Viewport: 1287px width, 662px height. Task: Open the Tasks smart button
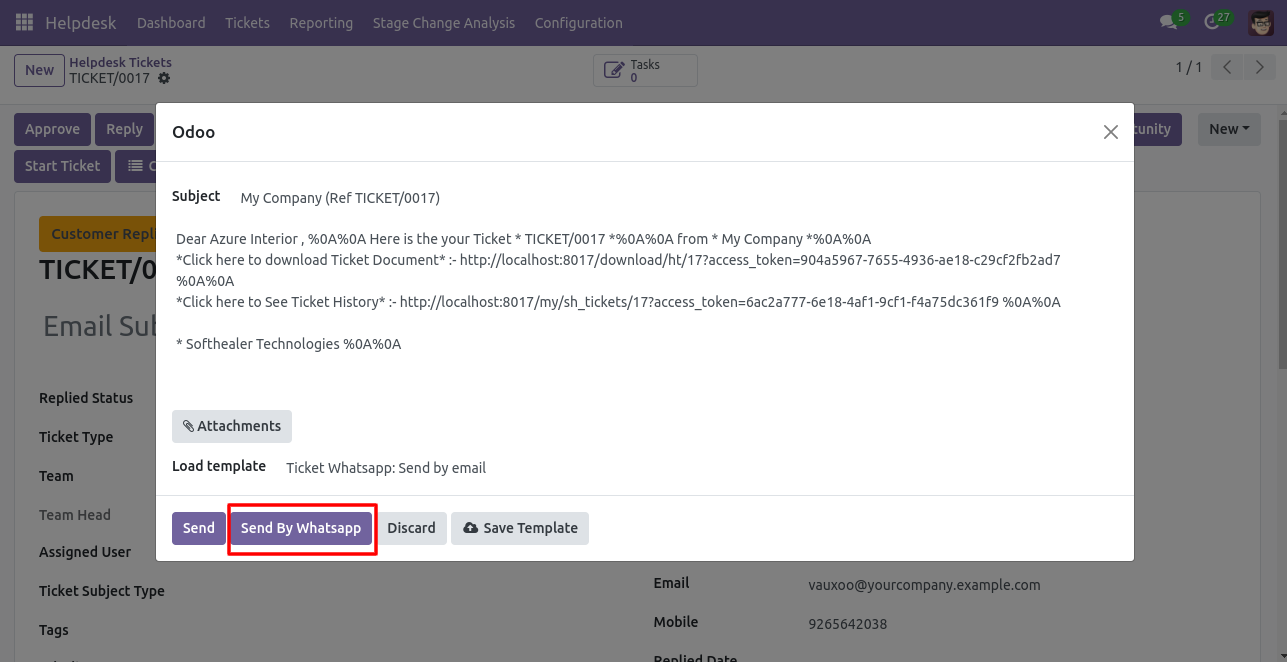pos(645,70)
